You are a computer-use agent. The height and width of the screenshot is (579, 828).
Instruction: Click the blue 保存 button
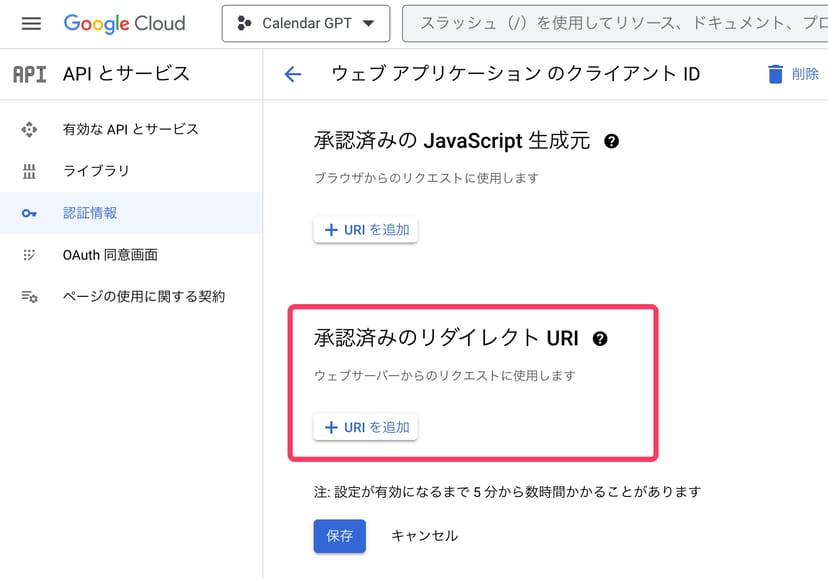tap(339, 536)
